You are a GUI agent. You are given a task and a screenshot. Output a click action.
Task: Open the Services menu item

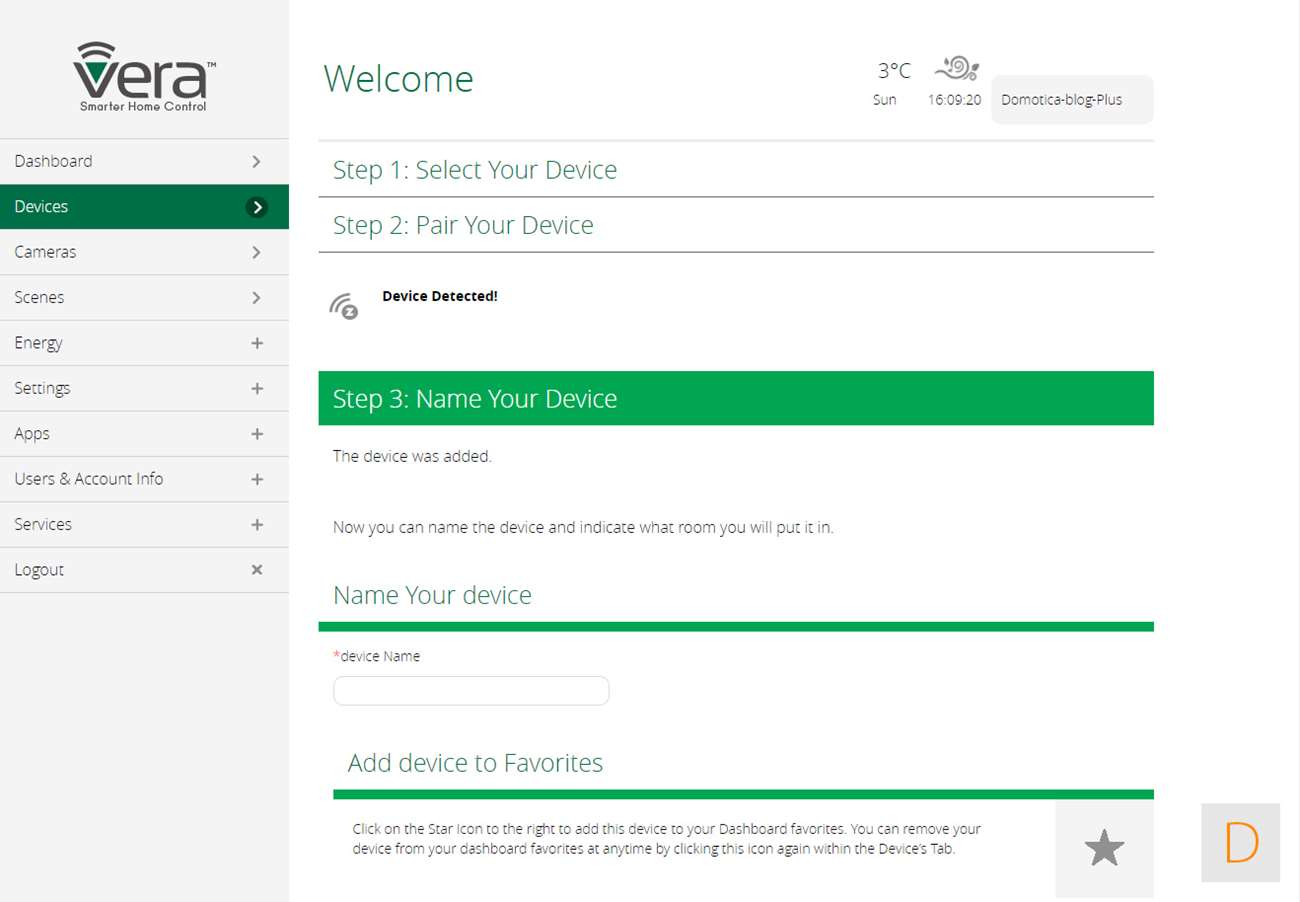43,524
